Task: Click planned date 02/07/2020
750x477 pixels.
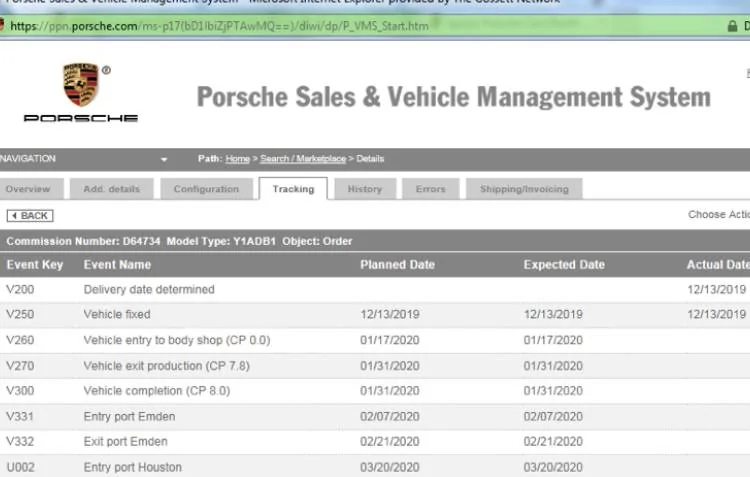Action: (x=390, y=417)
